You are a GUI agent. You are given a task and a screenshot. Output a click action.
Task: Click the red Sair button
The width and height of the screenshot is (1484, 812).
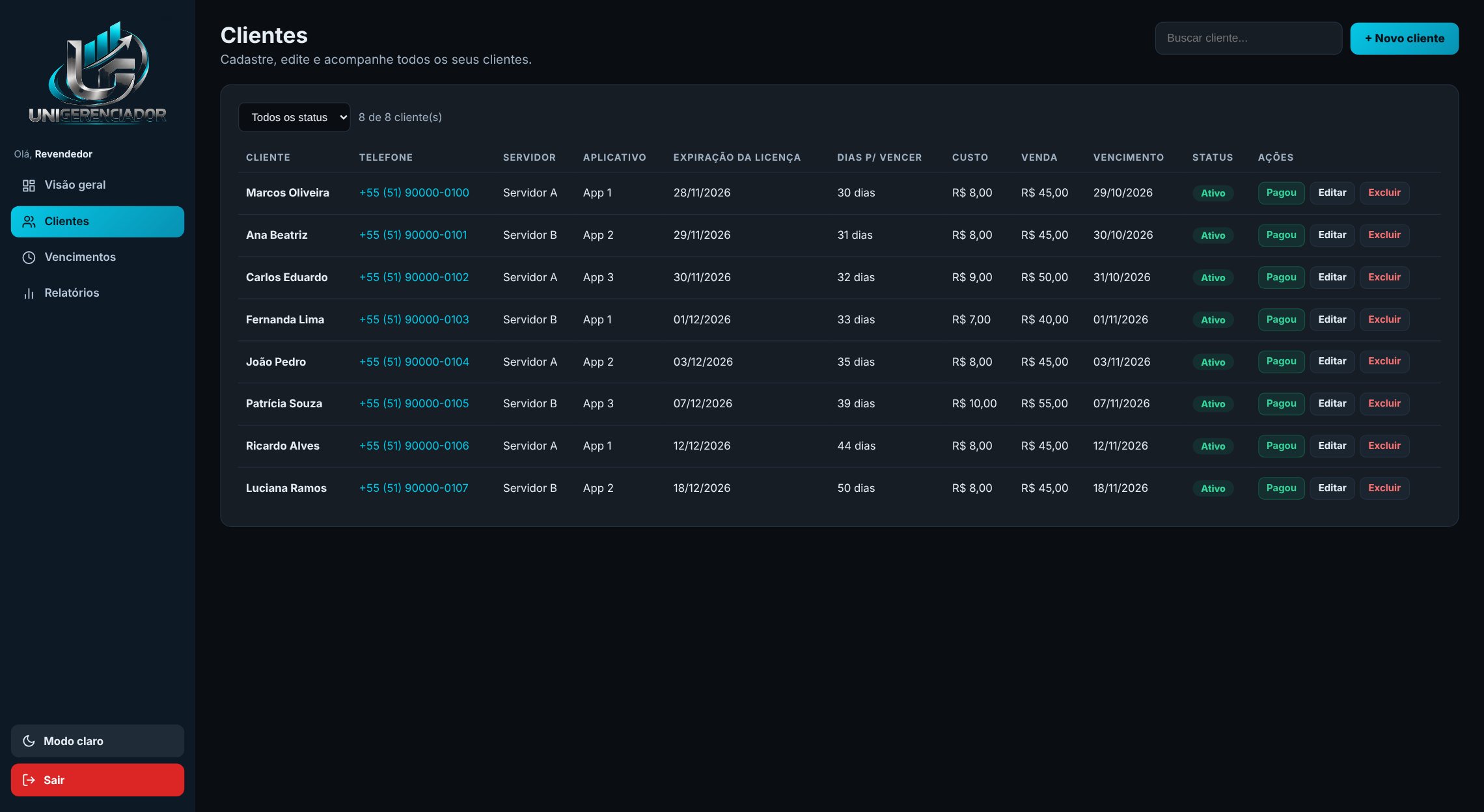[98, 780]
